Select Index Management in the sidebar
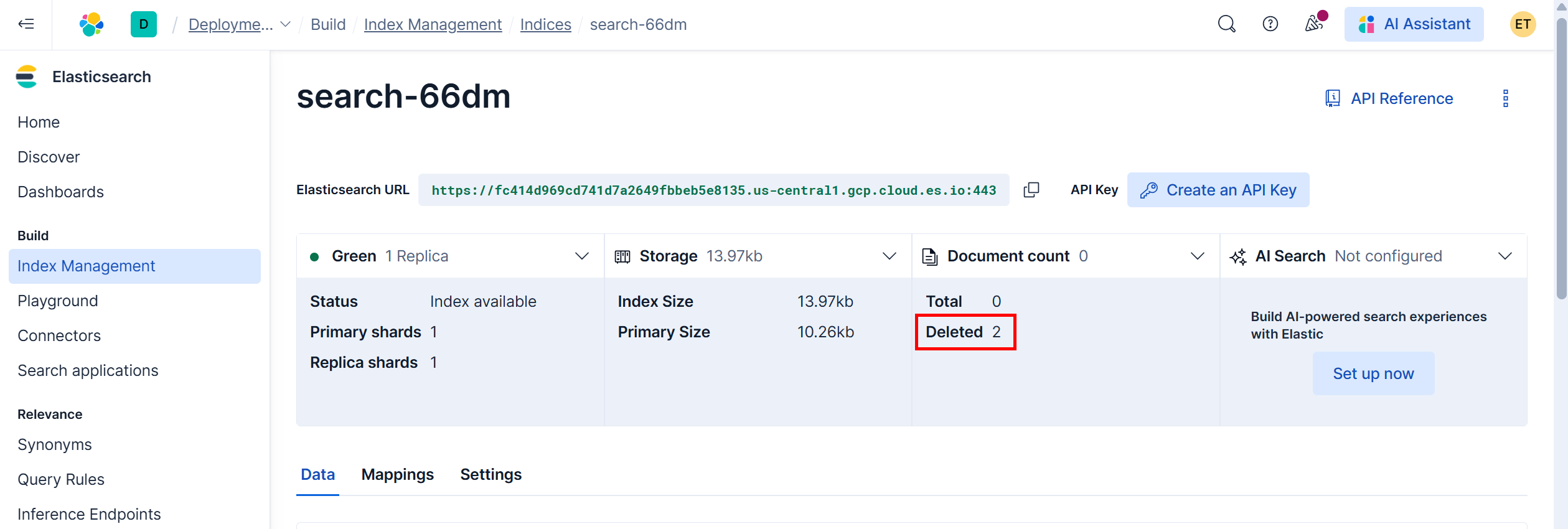1568x529 pixels. pos(134,266)
